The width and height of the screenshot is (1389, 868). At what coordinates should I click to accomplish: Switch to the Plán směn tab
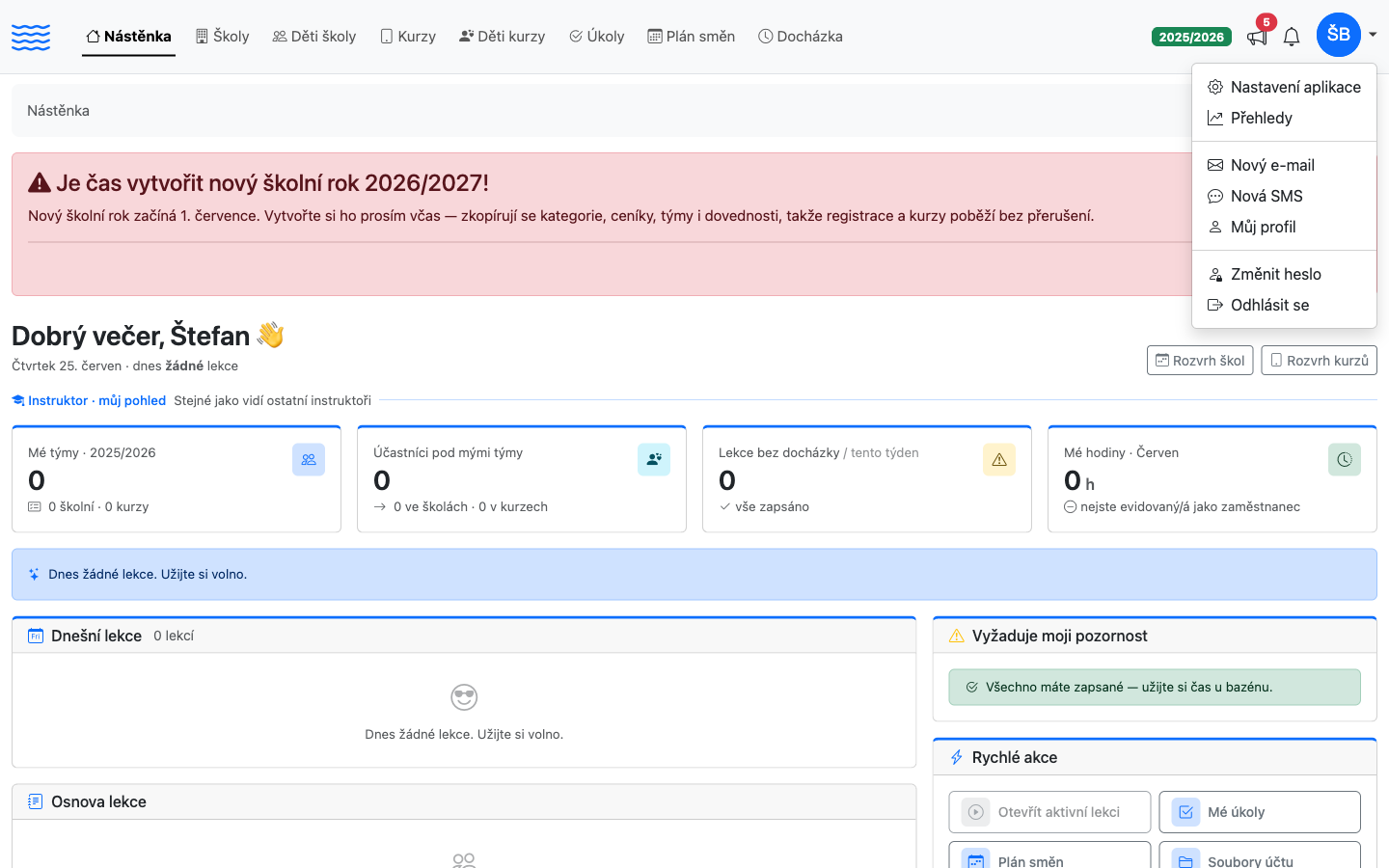tap(691, 37)
